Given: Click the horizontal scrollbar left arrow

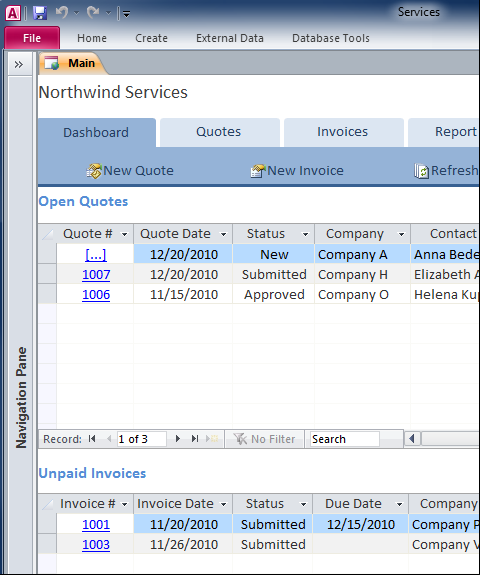Looking at the screenshot, I should click(x=412, y=439).
